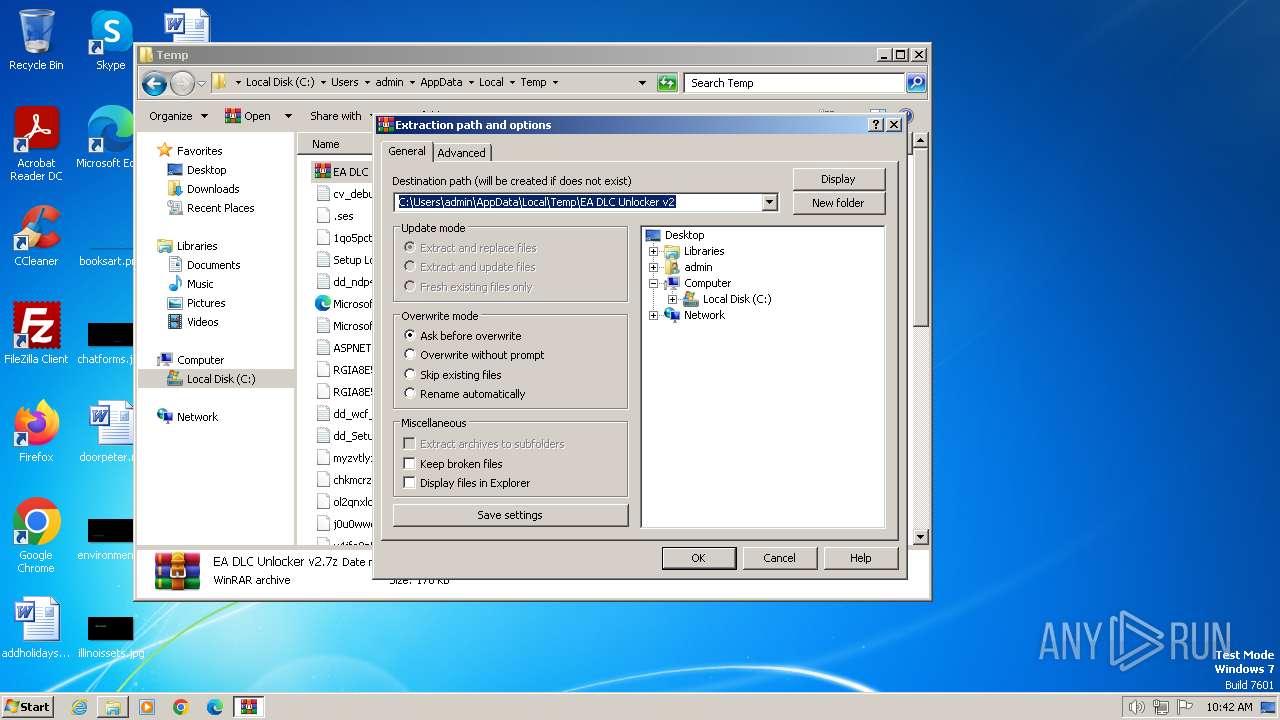Click the volume icon in system tray
The width and height of the screenshot is (1280, 720).
pyautogui.click(x=1136, y=707)
